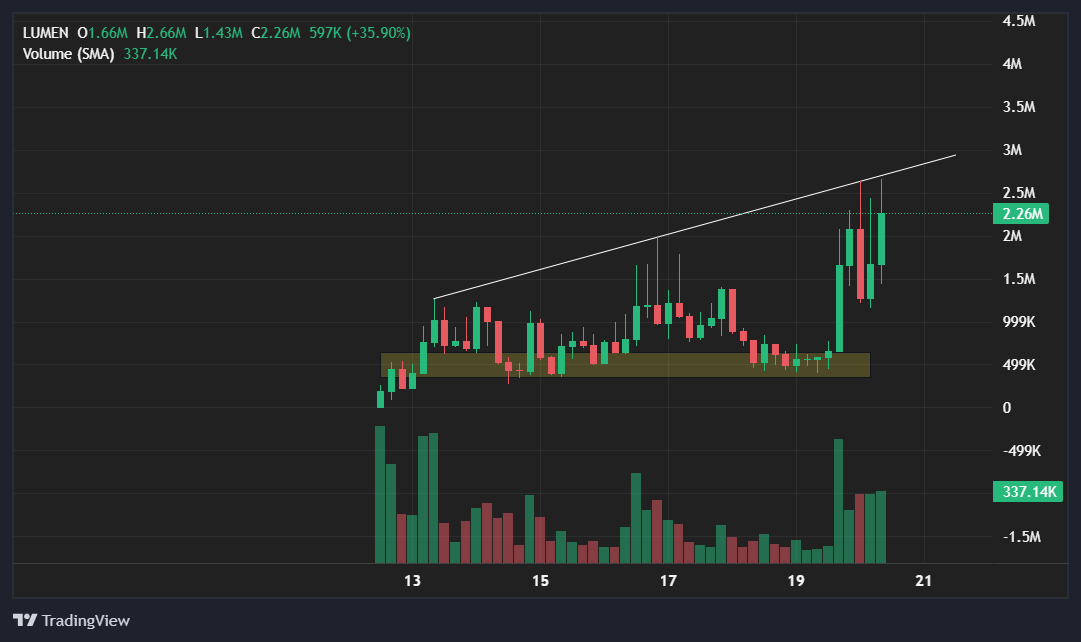Click the TradingView logo link
The image size is (1081, 642).
[72, 621]
